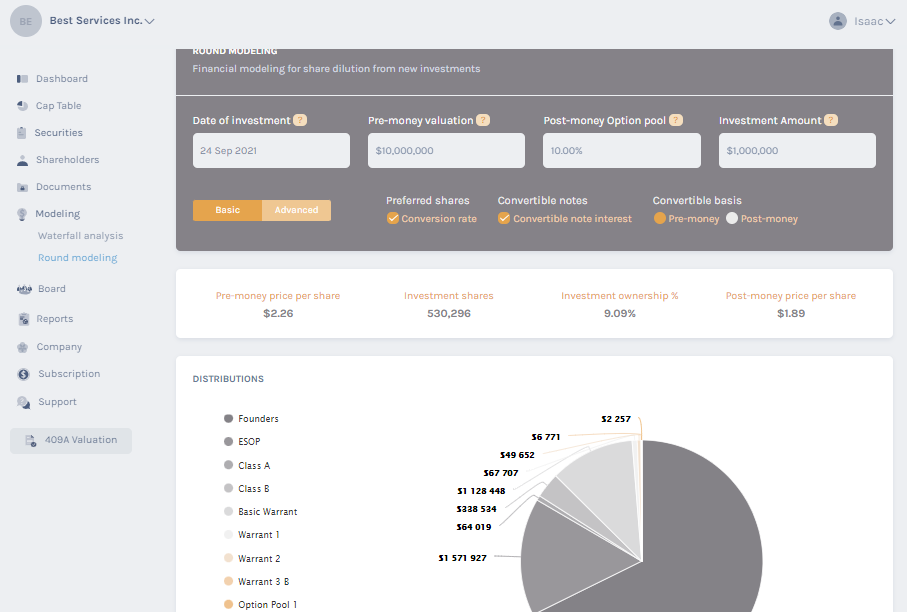Viewport: 907px width, 612px height.
Task: Click the Support chat icon
Action: [24, 402]
